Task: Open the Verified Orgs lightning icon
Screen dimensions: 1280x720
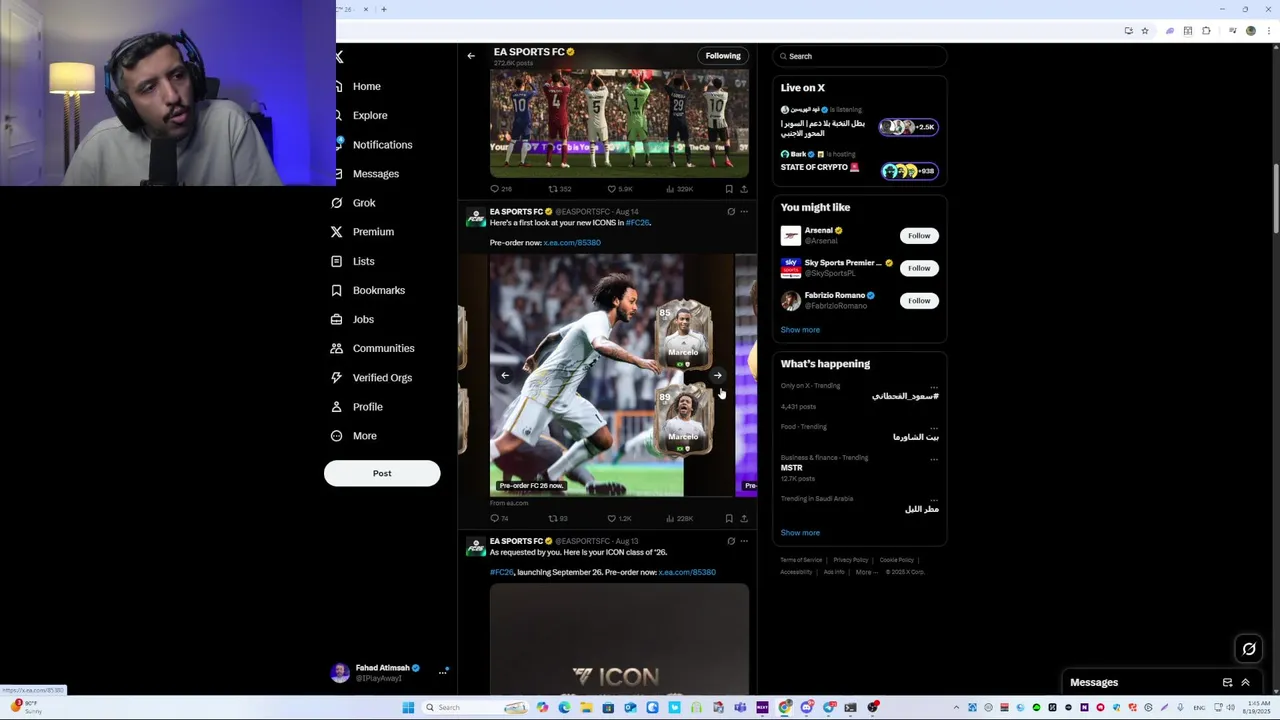Action: [337, 377]
